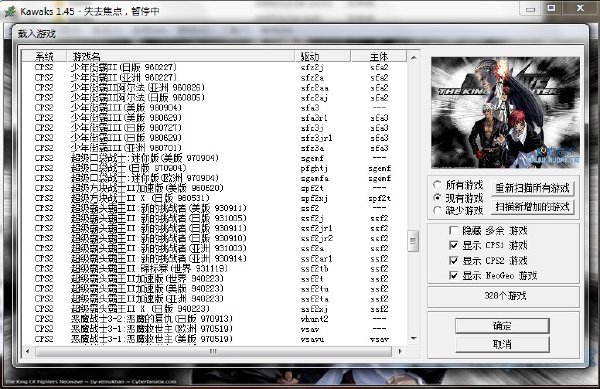600x389 pixels.
Task: Select 超级霸头霸王II加速版 (世界 940223) row
Action: (x=214, y=279)
